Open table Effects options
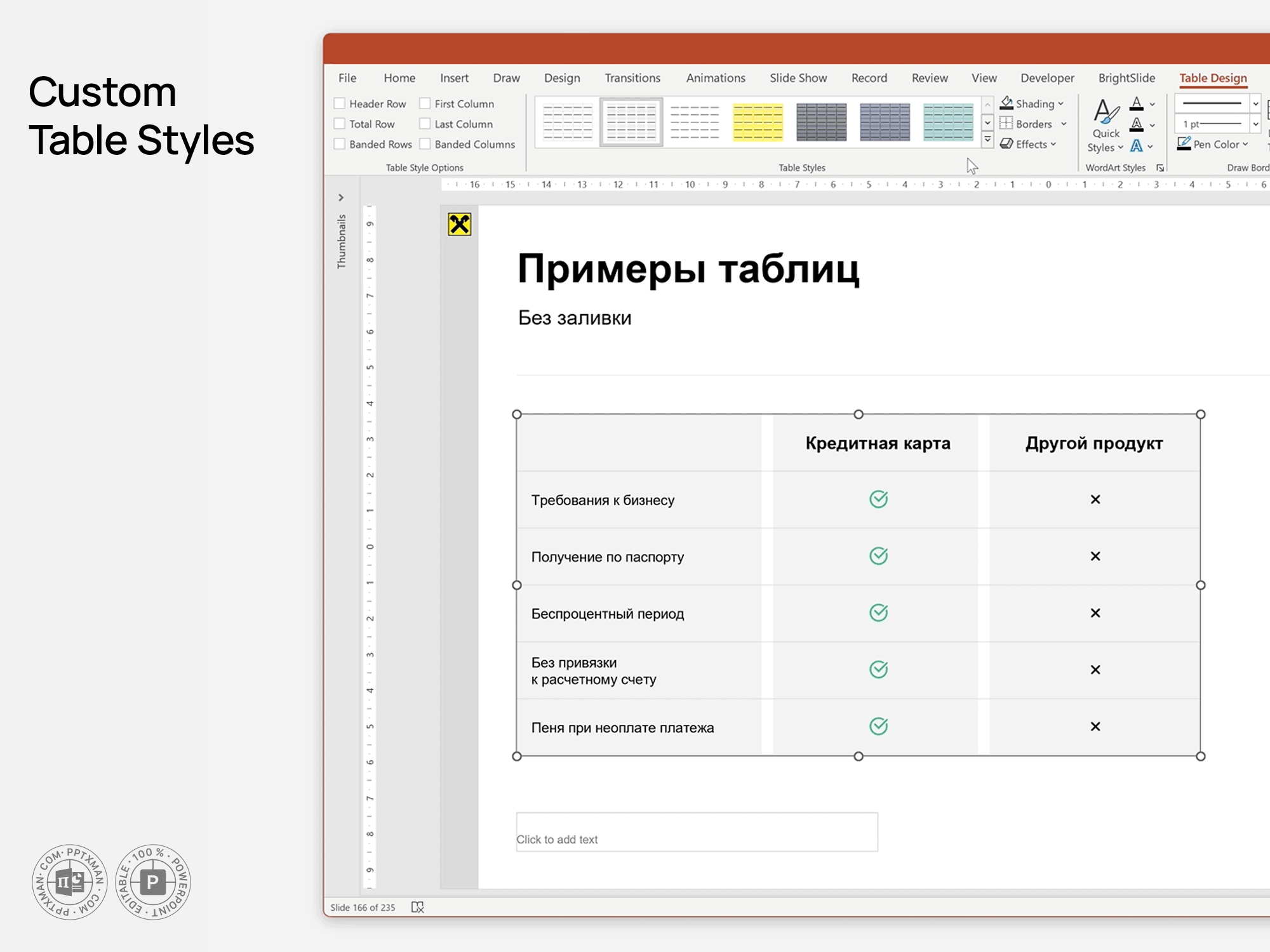This screenshot has height=952, width=1270. point(1027,144)
